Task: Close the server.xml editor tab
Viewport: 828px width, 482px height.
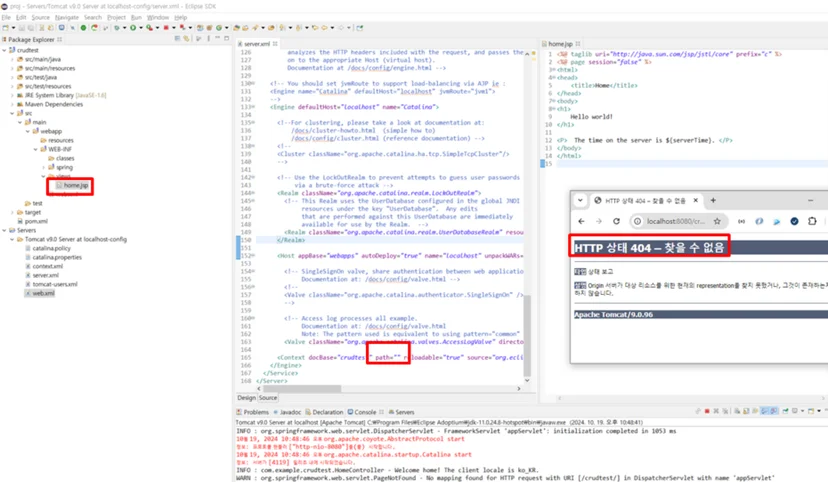Action: (x=275, y=44)
